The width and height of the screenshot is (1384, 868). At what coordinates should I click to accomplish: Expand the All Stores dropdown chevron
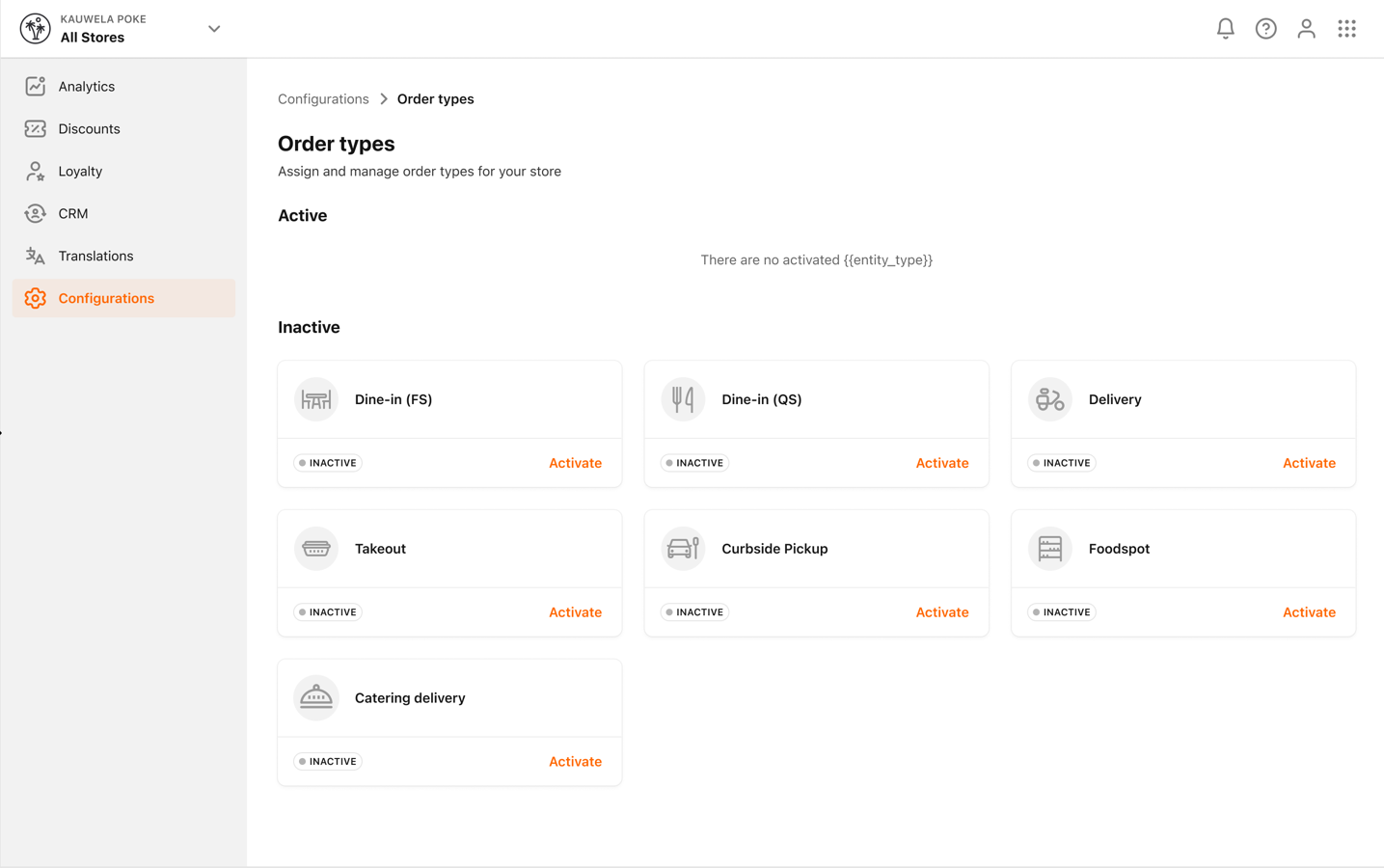(x=214, y=29)
